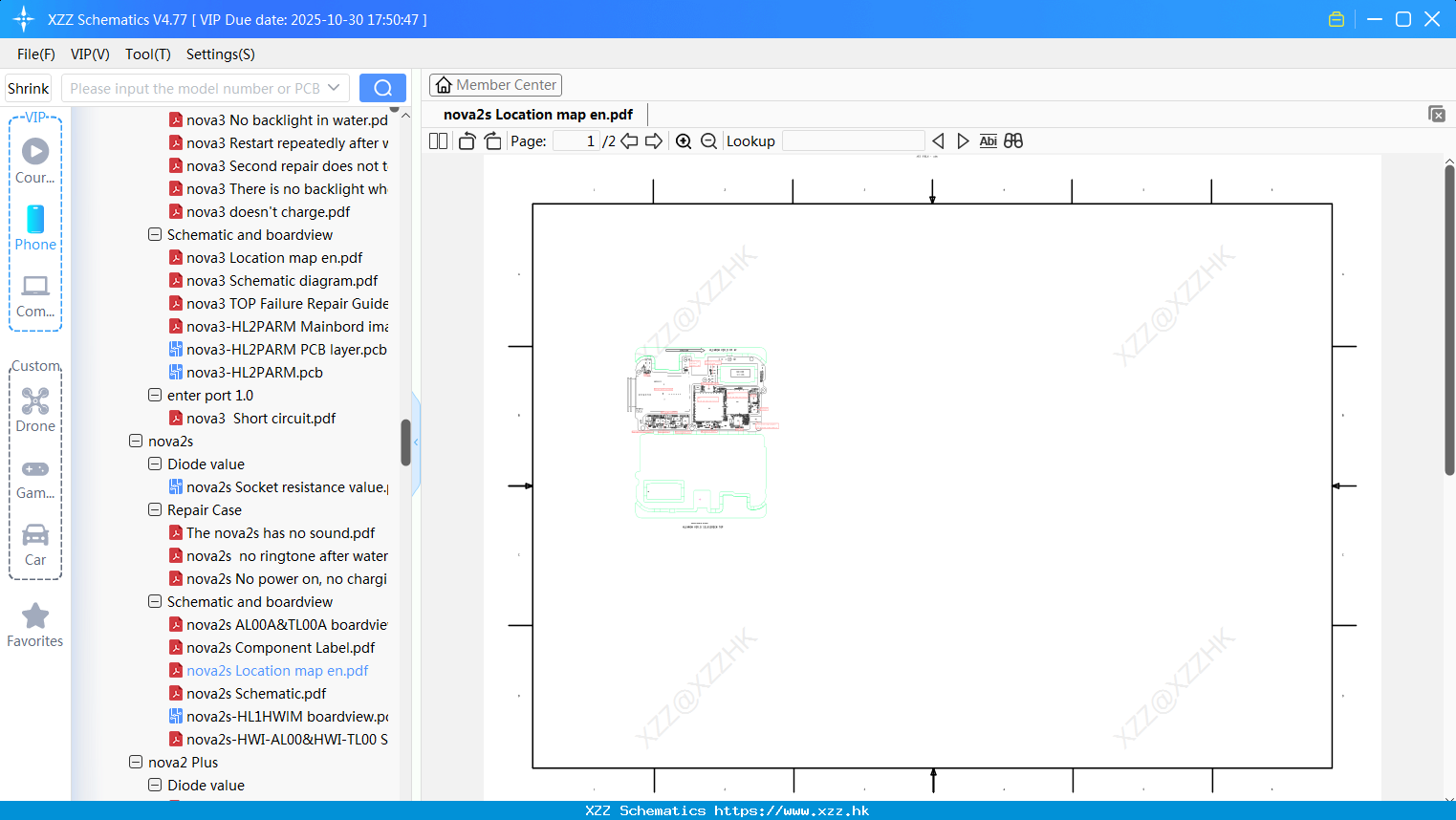
Task: Find previous lookup result triangle
Action: point(938,140)
